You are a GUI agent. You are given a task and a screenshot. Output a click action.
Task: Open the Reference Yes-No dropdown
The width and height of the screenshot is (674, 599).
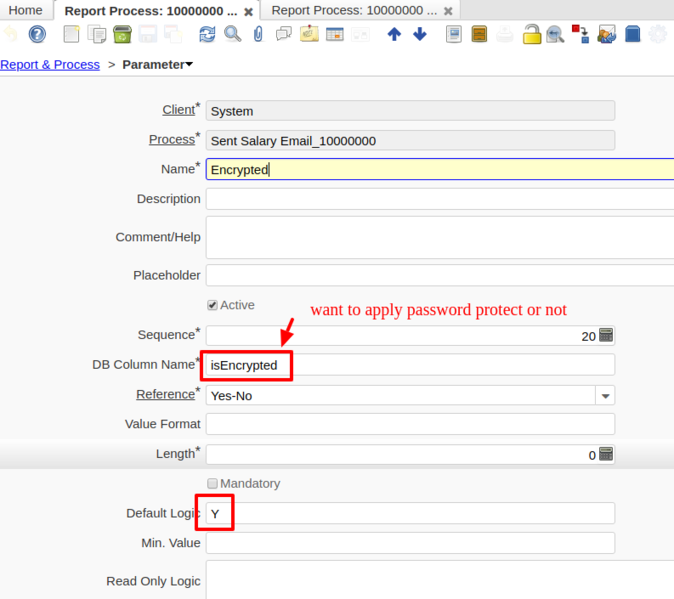coord(605,395)
